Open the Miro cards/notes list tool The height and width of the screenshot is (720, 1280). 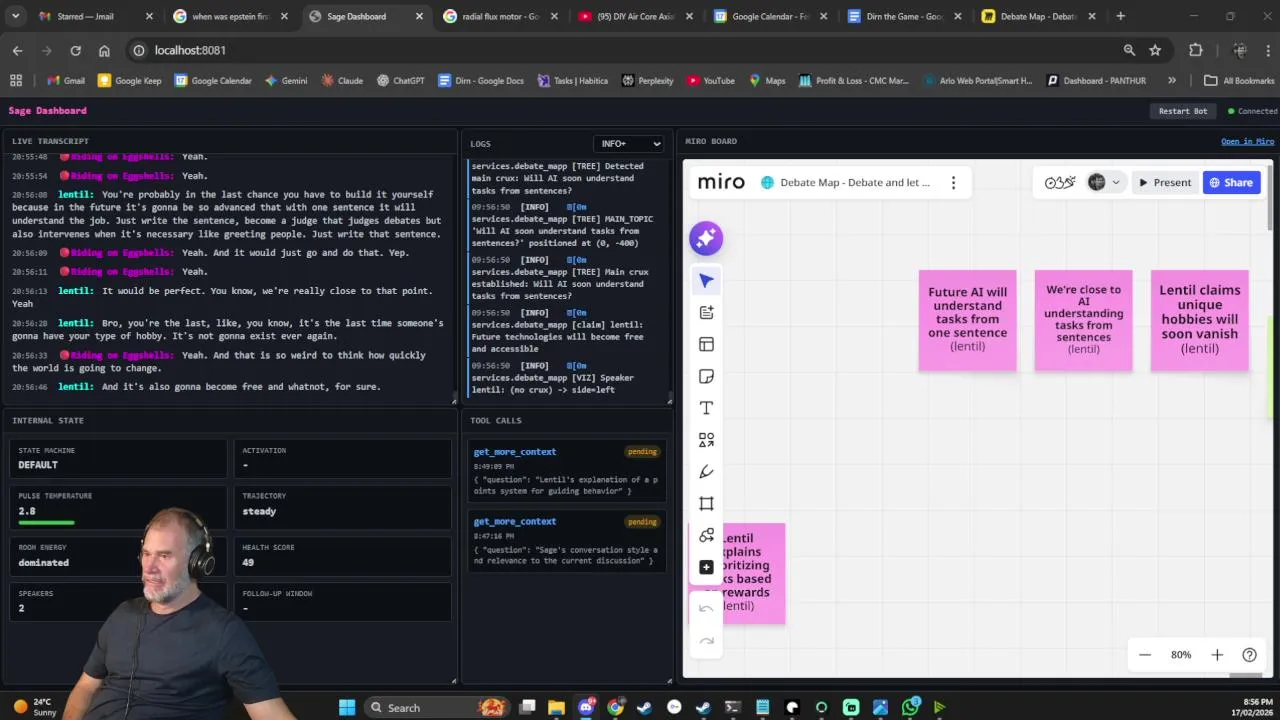(706, 312)
